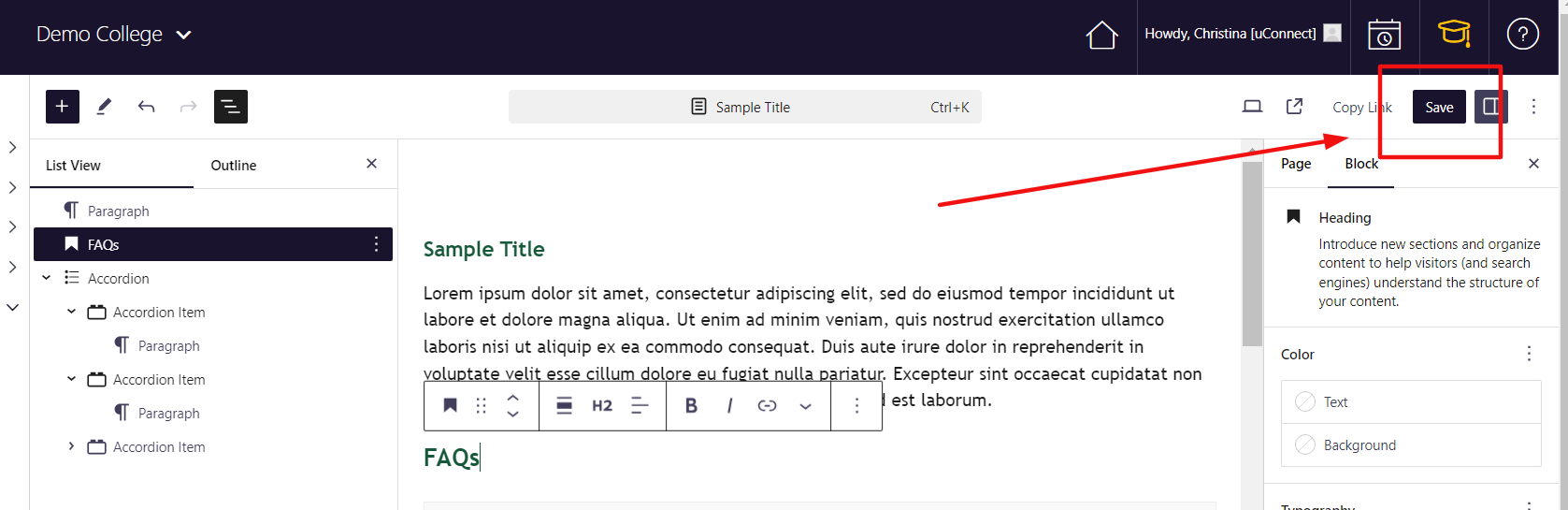1568x510 pixels.
Task: Click the calendar clock icon
Action: (1384, 35)
